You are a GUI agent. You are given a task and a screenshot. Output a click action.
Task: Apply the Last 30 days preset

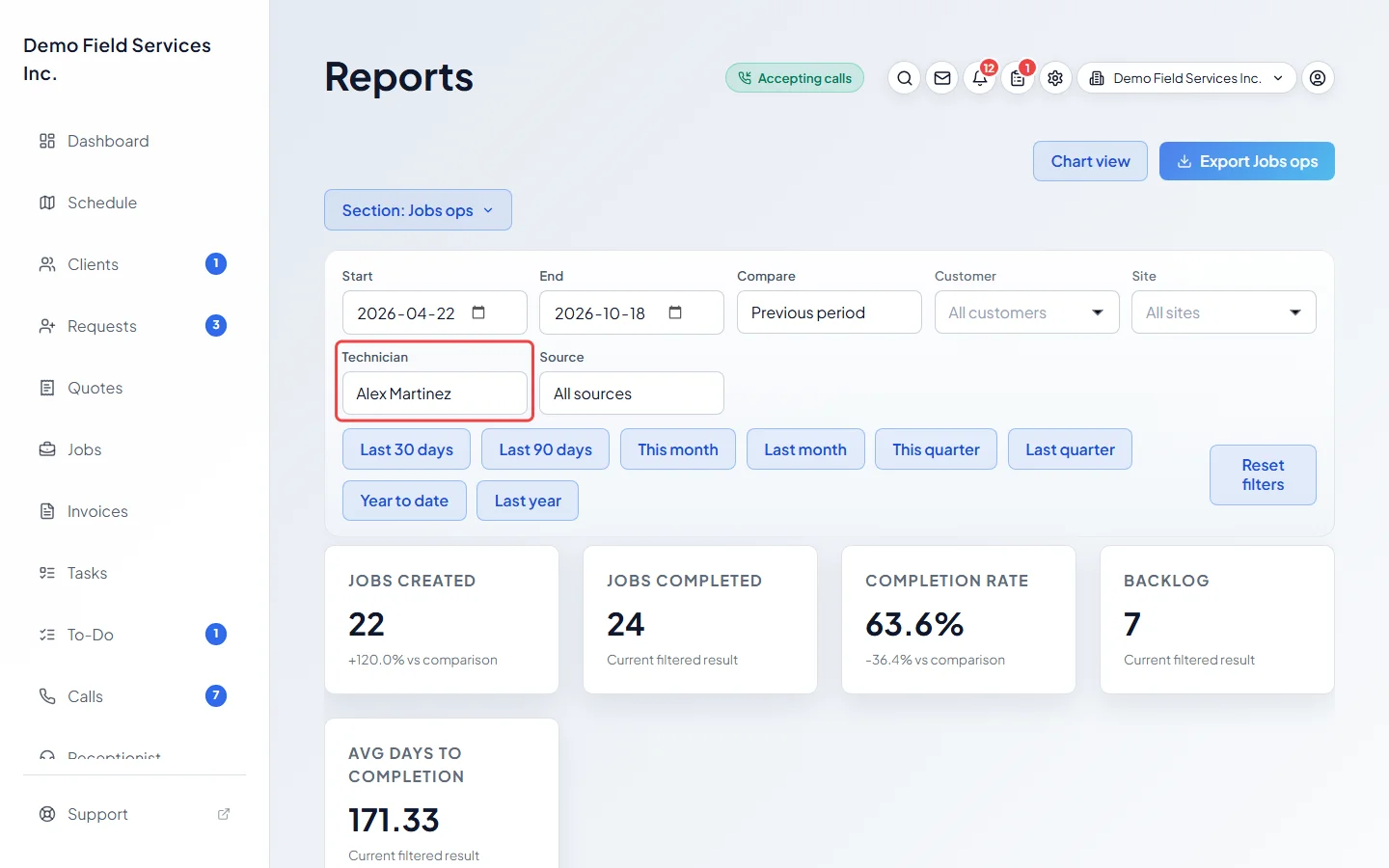point(406,449)
